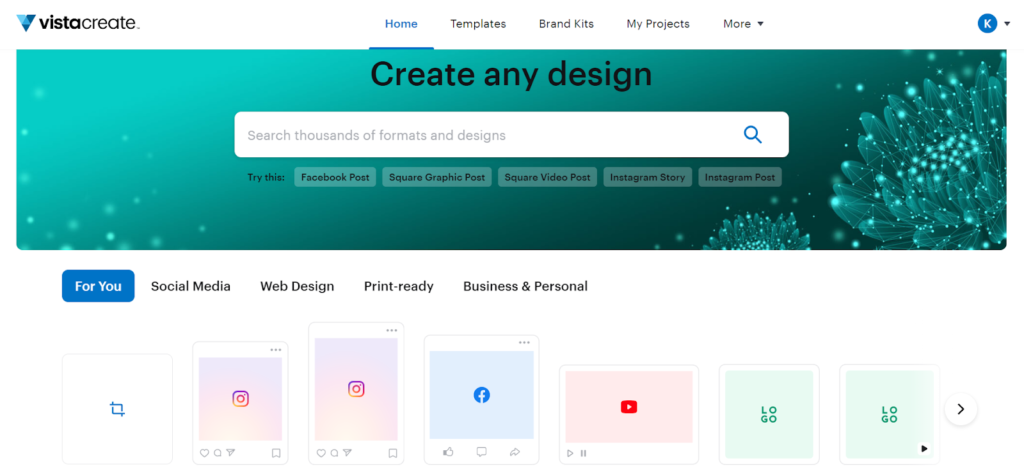The width and height of the screenshot is (1024, 472).
Task: Click send icon on square Instagram card
Action: pyautogui.click(x=231, y=452)
